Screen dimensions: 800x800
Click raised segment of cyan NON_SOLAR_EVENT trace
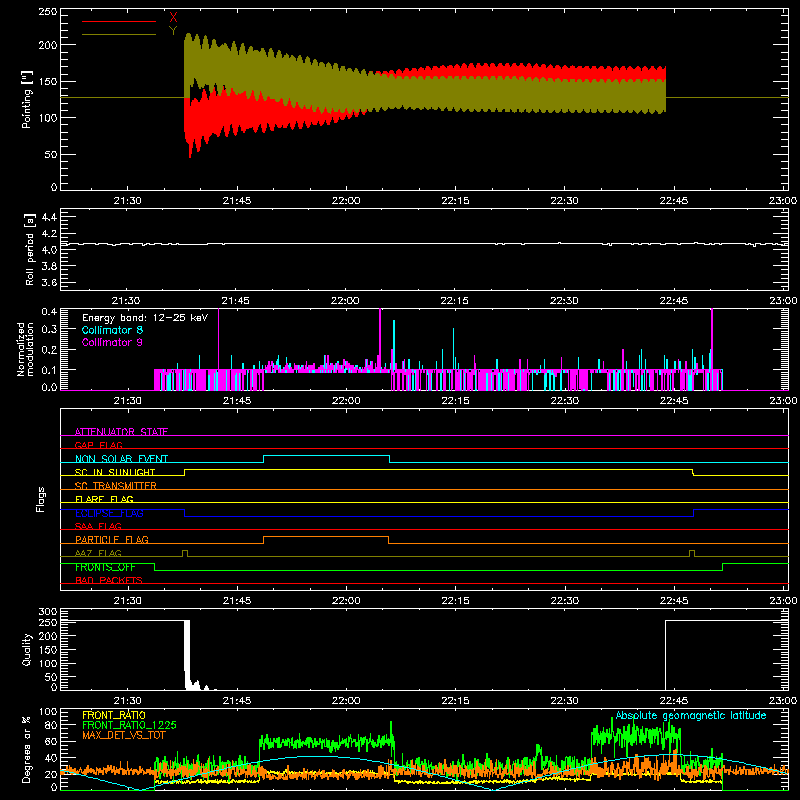coord(327,455)
